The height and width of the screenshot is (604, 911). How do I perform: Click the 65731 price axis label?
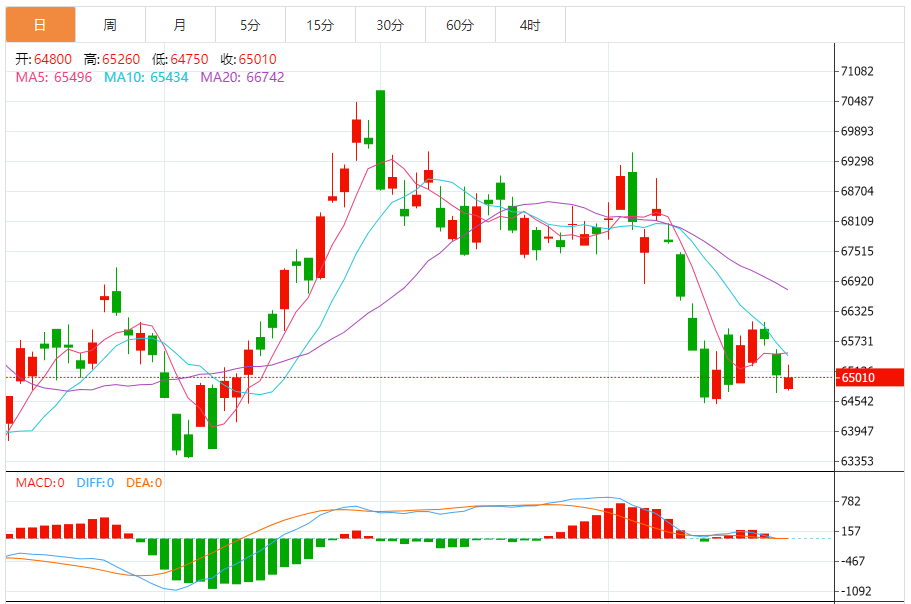tap(858, 341)
